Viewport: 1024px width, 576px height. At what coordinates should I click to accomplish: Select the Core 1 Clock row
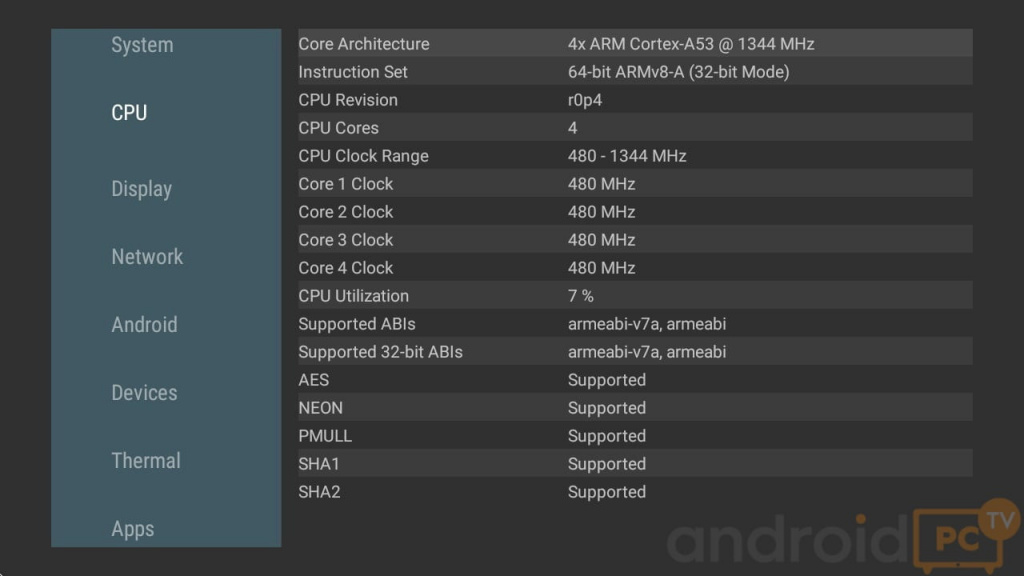635,184
